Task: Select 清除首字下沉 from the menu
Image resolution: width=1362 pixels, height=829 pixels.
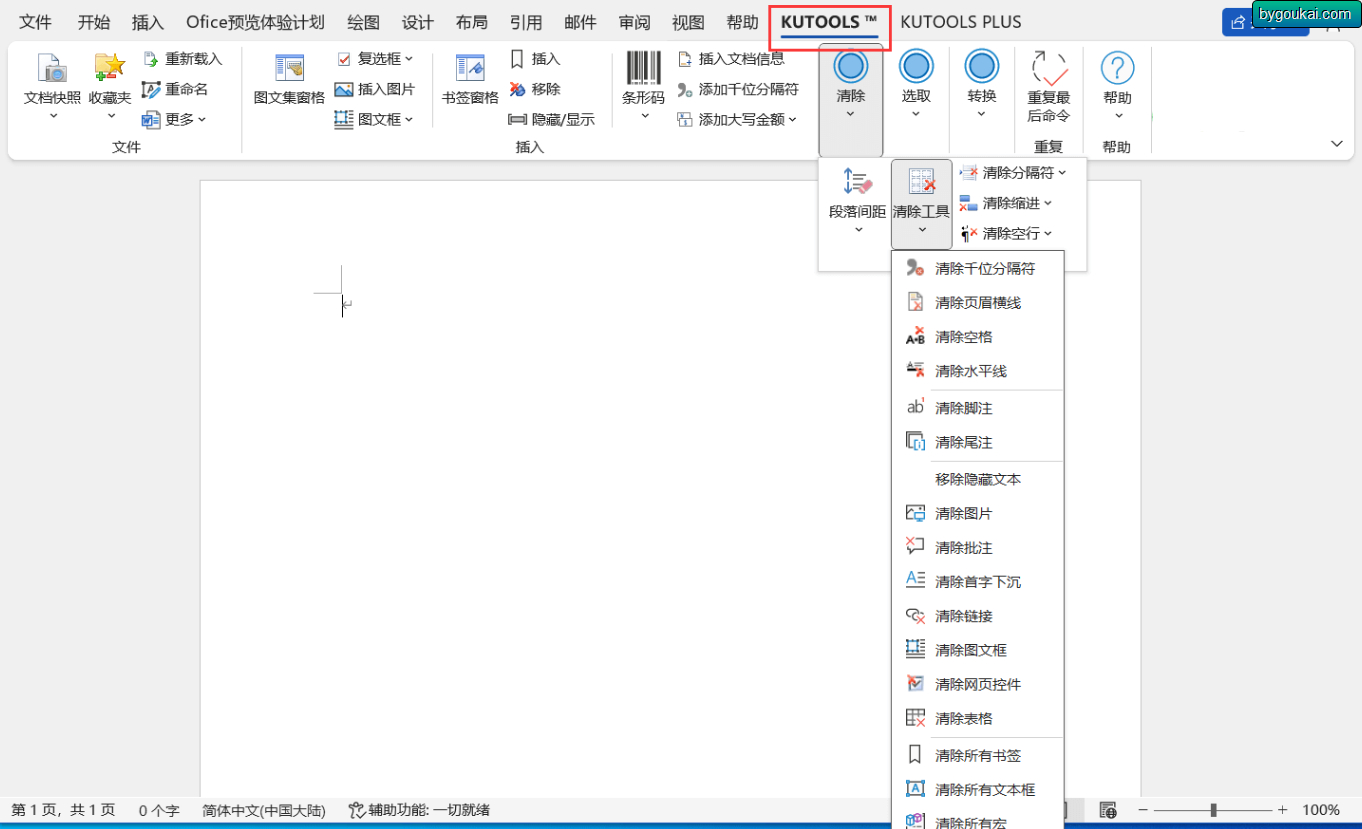Action: 977,582
